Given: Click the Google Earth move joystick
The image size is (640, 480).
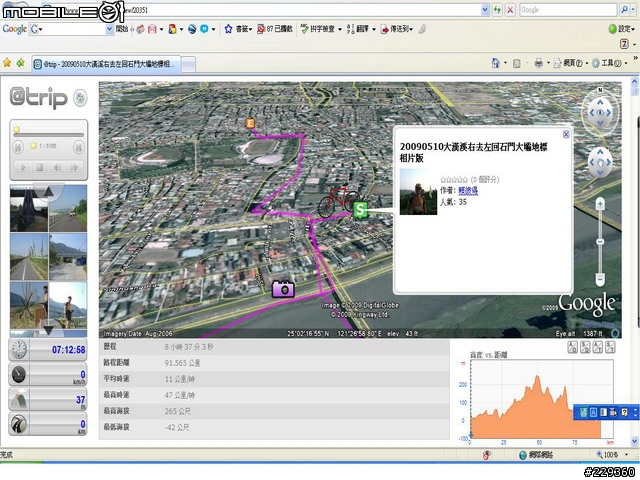Looking at the screenshot, I should pyautogui.click(x=600, y=162).
